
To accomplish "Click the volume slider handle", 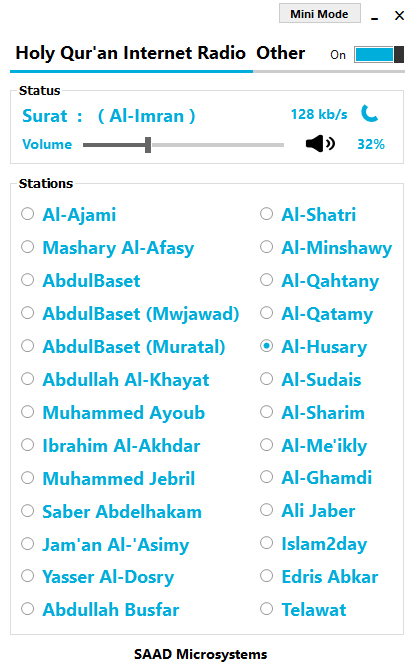I will point(148,145).
